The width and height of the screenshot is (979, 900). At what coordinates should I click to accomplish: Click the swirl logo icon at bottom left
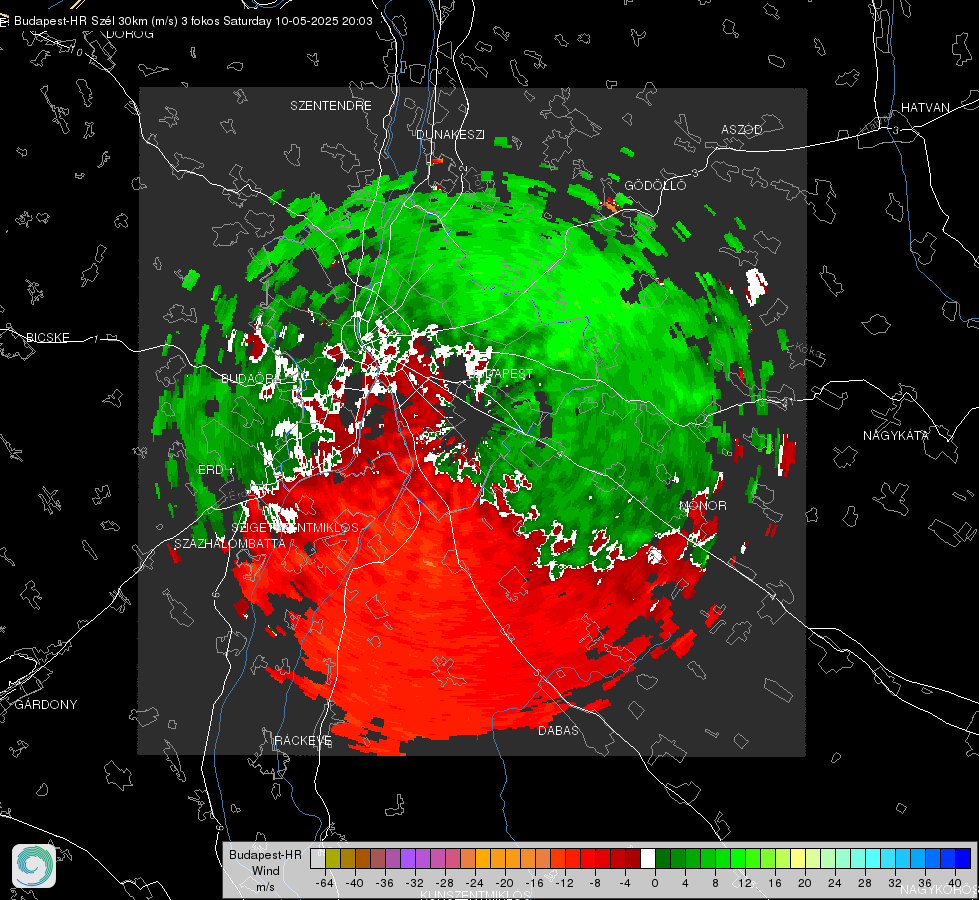[x=34, y=866]
